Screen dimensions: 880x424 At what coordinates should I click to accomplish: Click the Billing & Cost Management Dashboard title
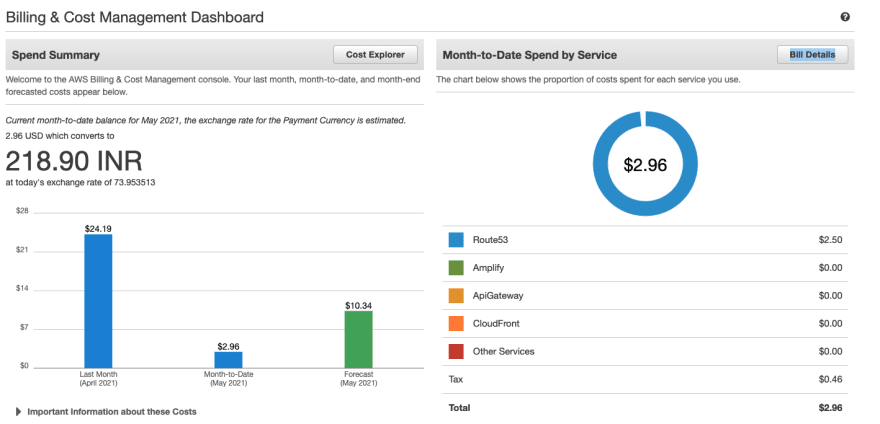[135, 17]
